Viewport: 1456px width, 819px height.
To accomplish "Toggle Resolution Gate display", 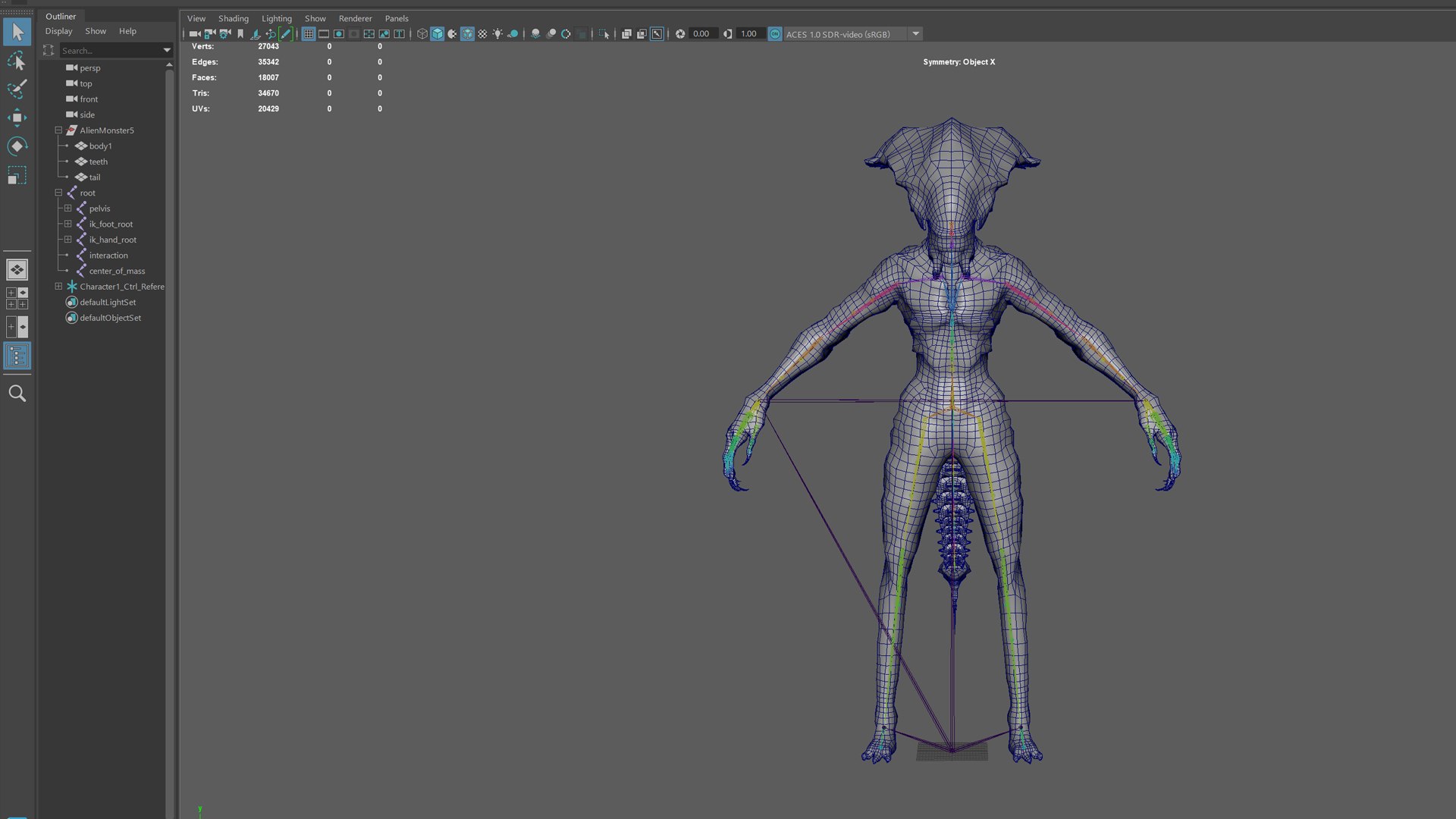I will click(339, 34).
